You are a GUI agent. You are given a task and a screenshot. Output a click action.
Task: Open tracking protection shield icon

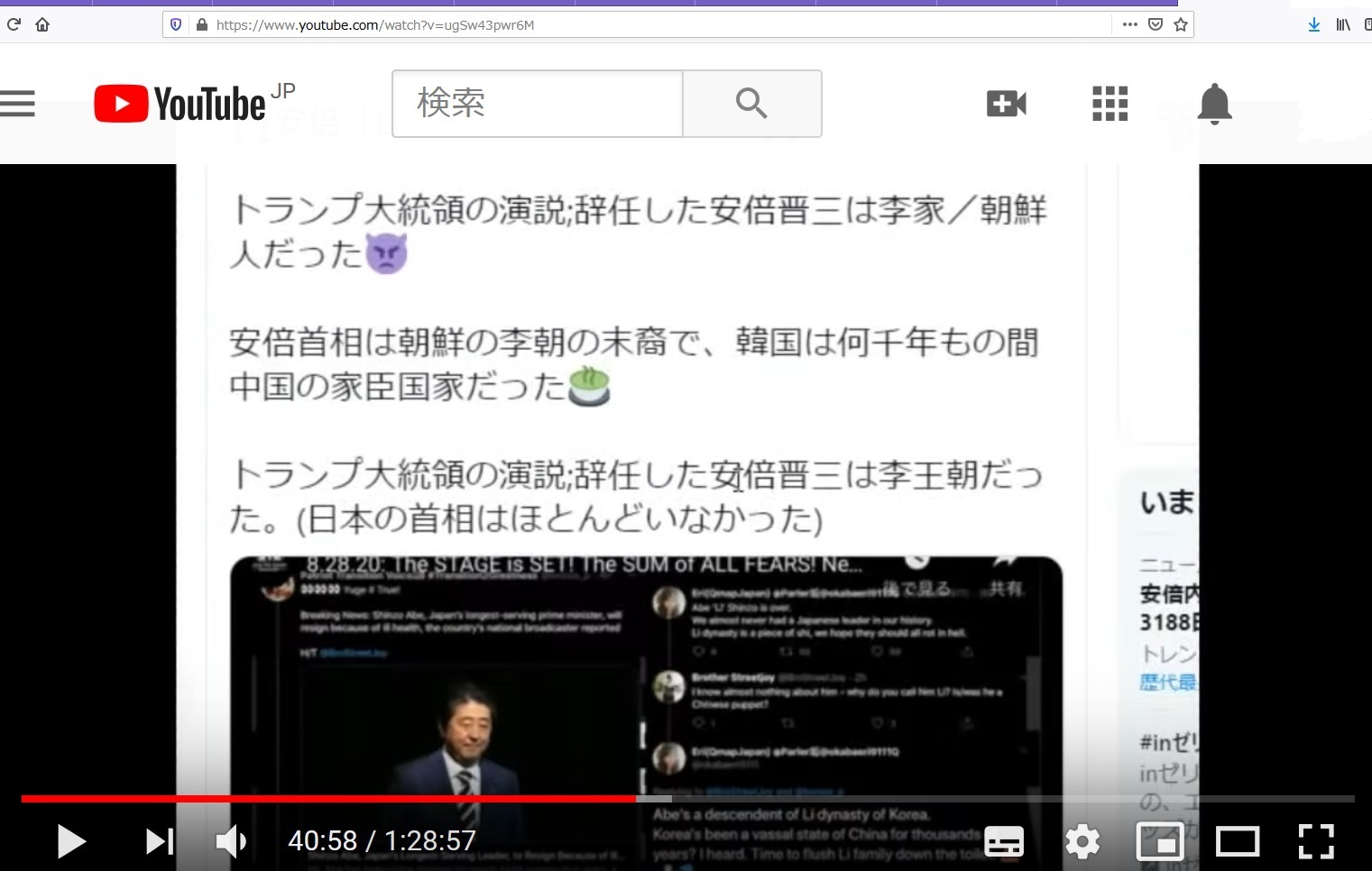click(x=176, y=24)
